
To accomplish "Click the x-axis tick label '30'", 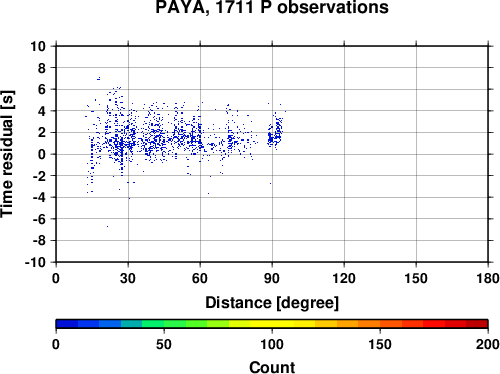I will coord(128,278).
